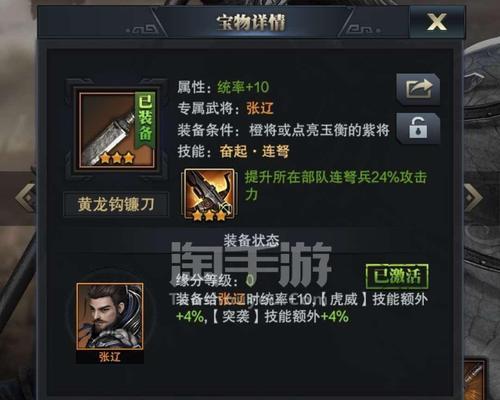Tap the 奋起·连弩 skill icon

coord(209,195)
